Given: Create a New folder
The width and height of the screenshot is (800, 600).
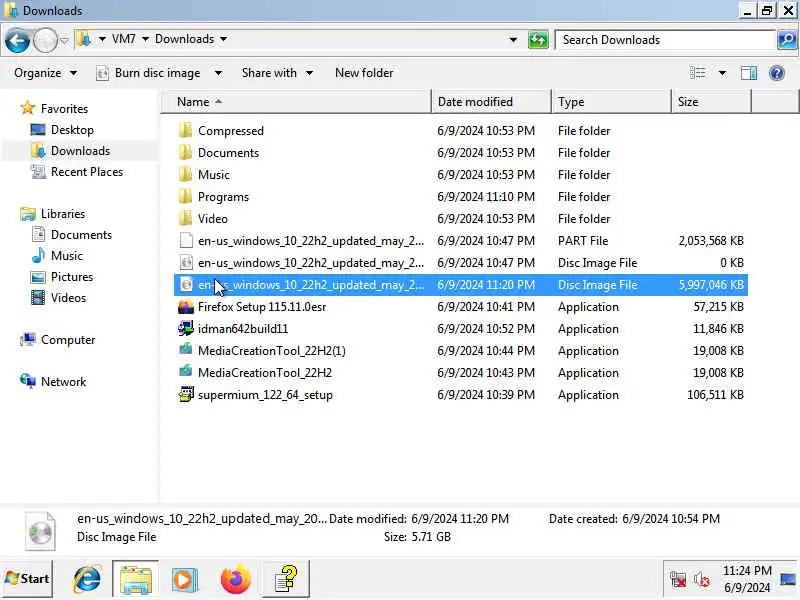Looking at the screenshot, I should [x=364, y=73].
